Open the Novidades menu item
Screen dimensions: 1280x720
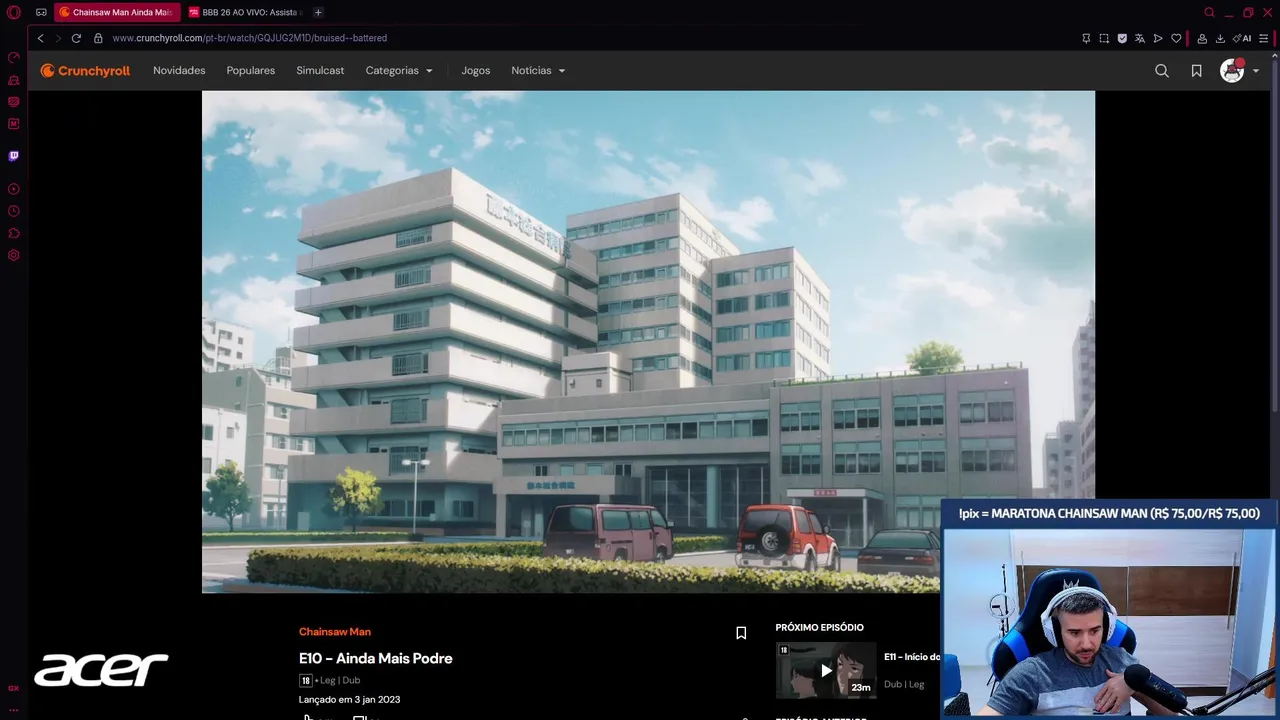(x=179, y=71)
